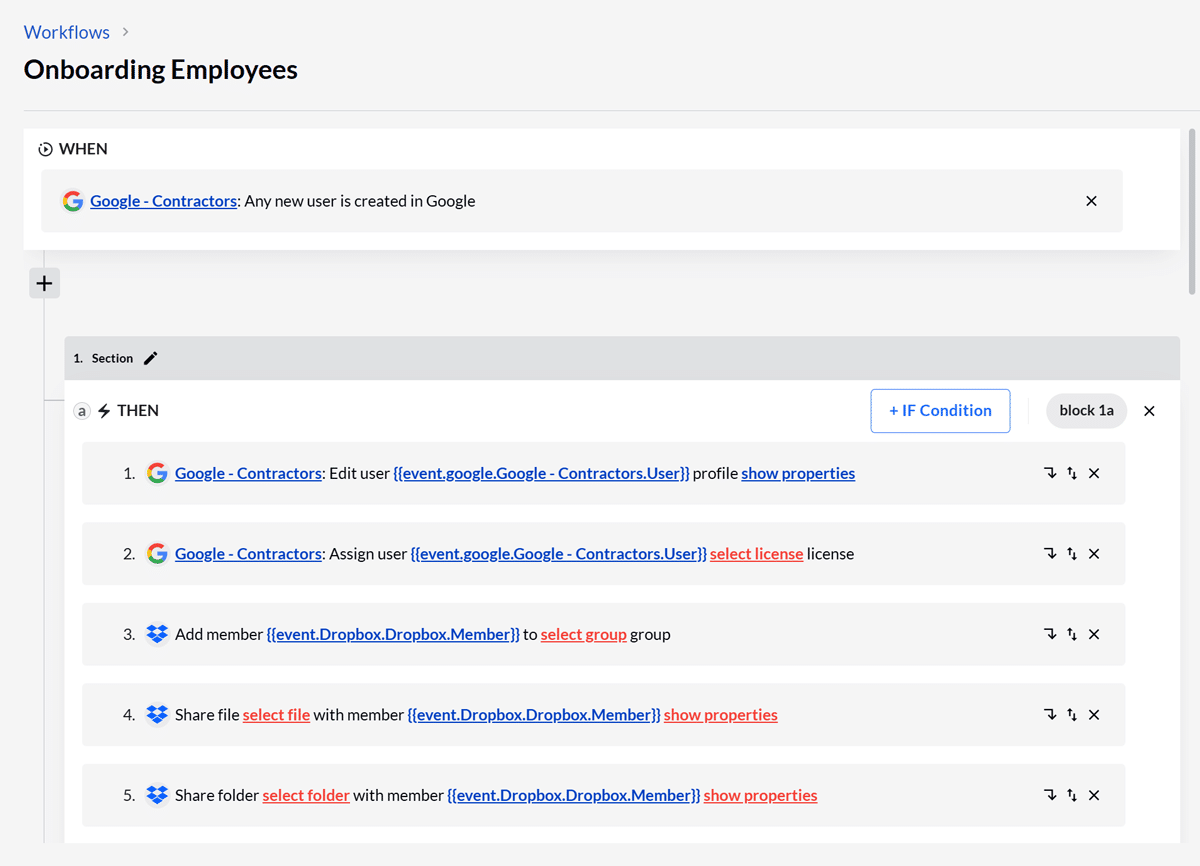Viewport: 1200px width, 866px height.
Task: Click the Google logo in step 1
Action: tap(157, 473)
